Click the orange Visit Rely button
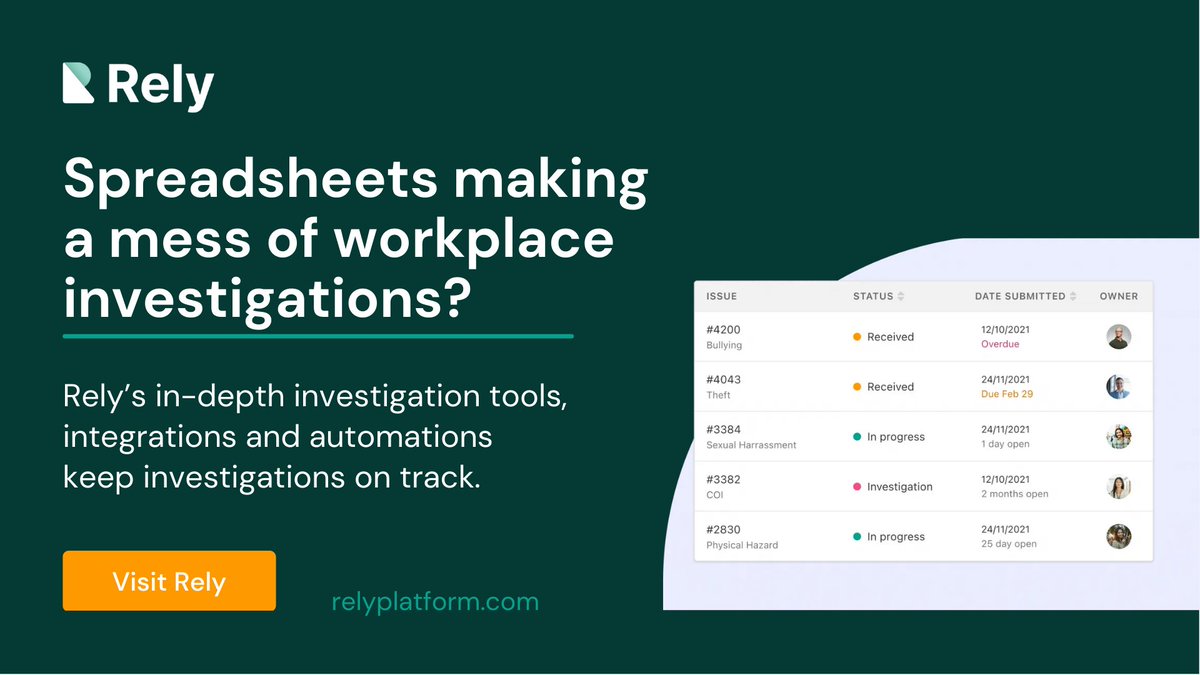This screenshot has width=1200, height=675. point(169,581)
